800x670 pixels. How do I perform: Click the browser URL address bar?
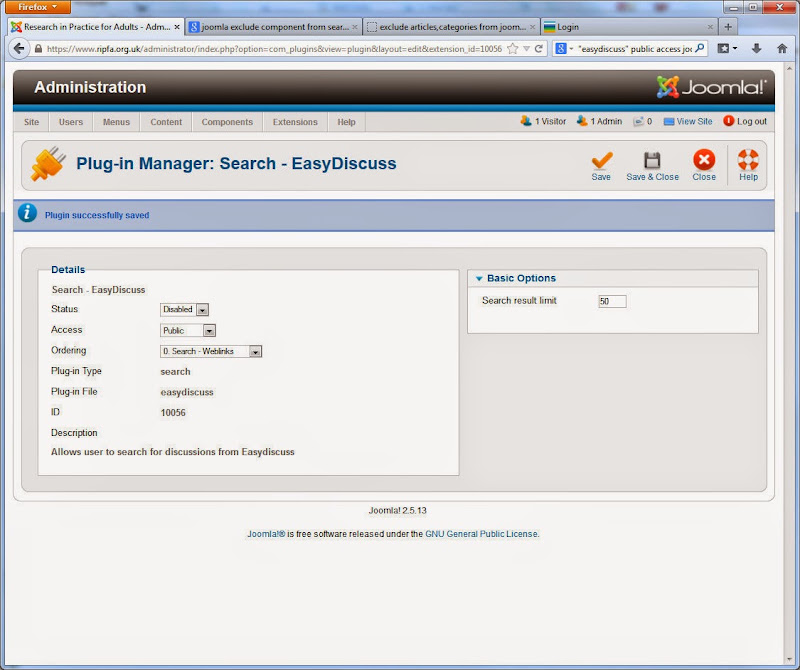pyautogui.click(x=274, y=48)
